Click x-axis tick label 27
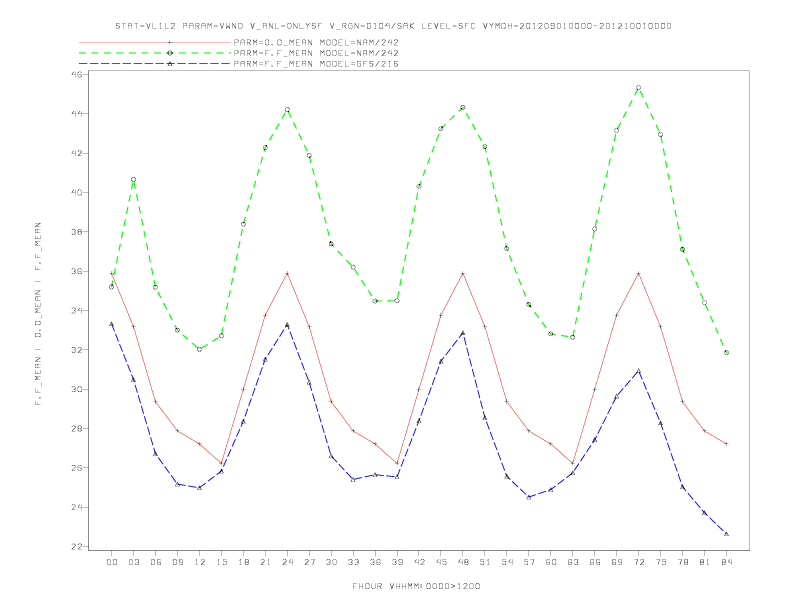Image resolution: width=792 pixels, height=612 pixels. pyautogui.click(x=309, y=562)
